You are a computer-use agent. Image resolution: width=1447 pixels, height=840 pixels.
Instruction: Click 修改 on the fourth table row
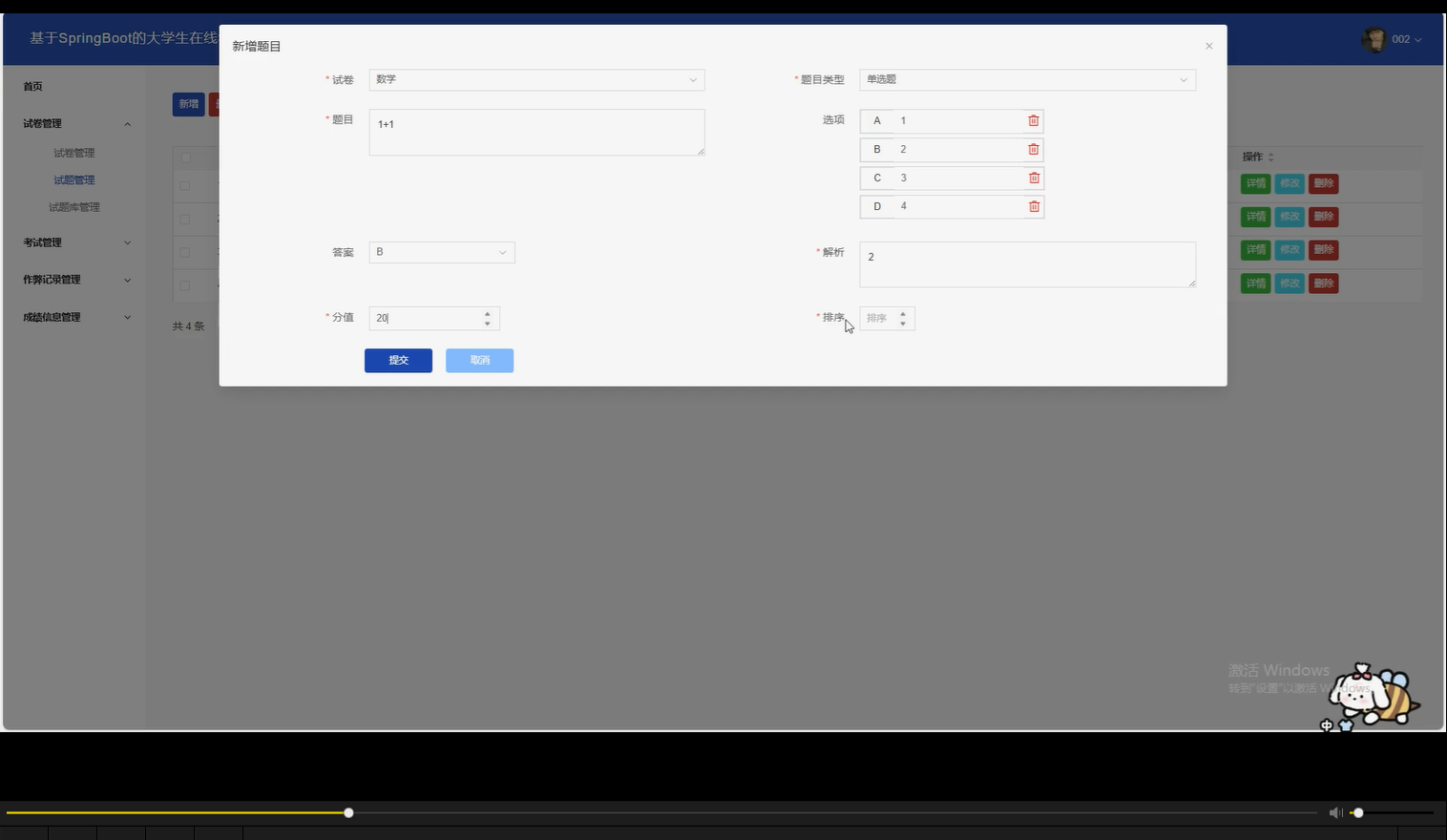[1290, 283]
